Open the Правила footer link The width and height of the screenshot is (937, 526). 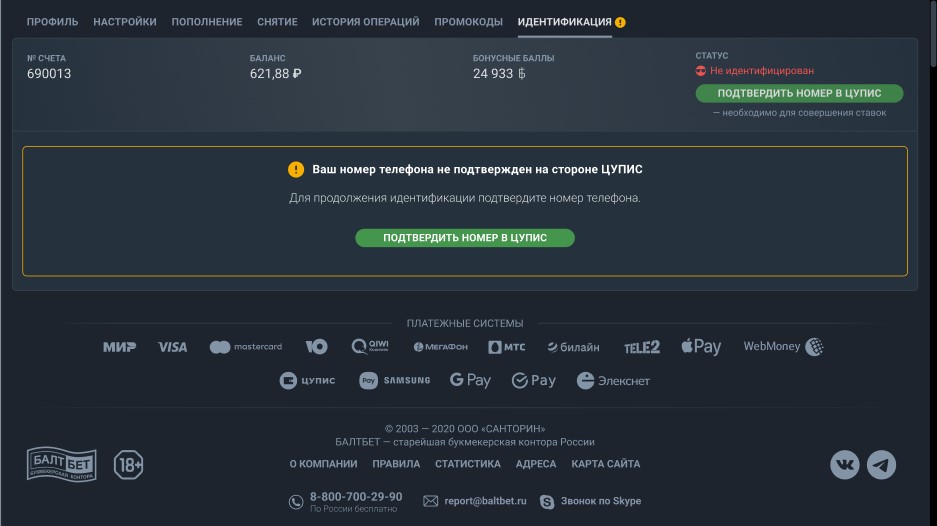tap(396, 464)
